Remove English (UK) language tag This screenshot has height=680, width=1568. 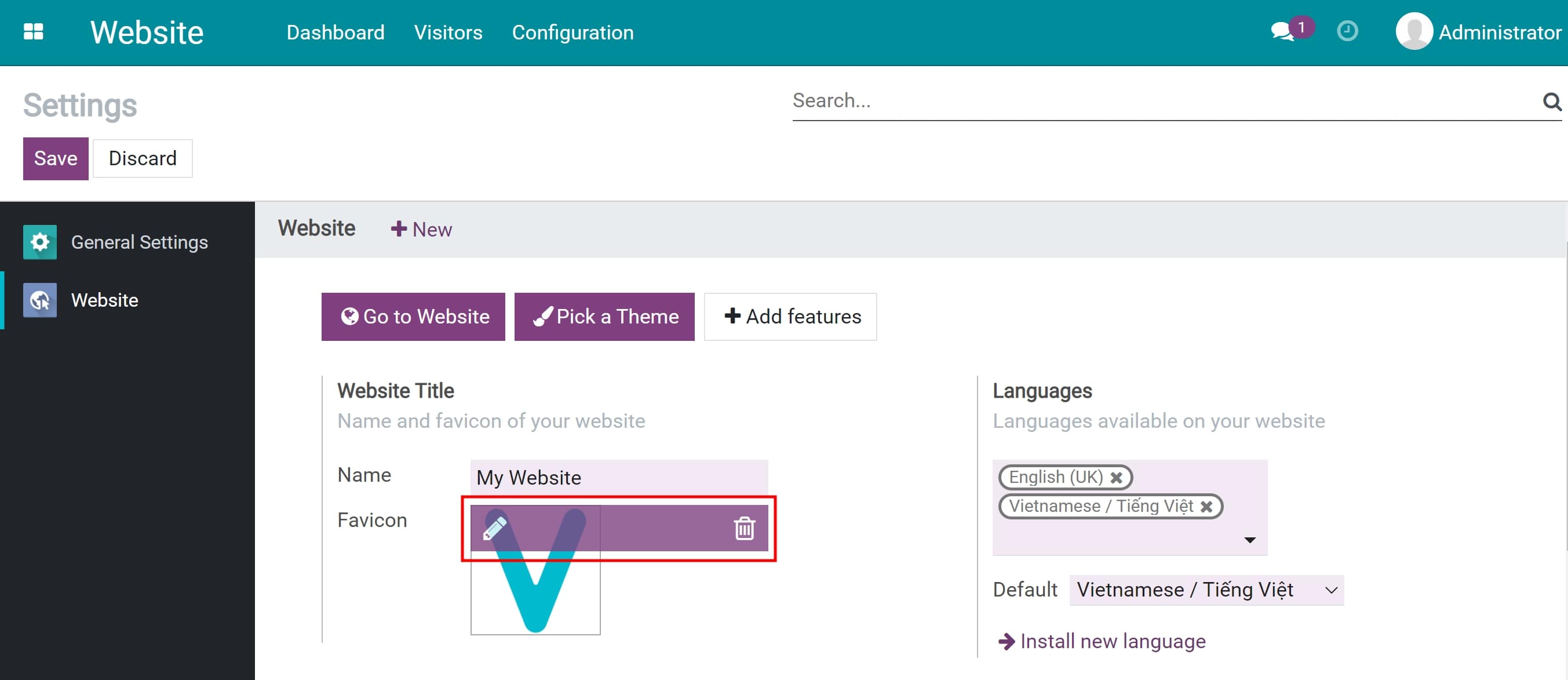1117,477
